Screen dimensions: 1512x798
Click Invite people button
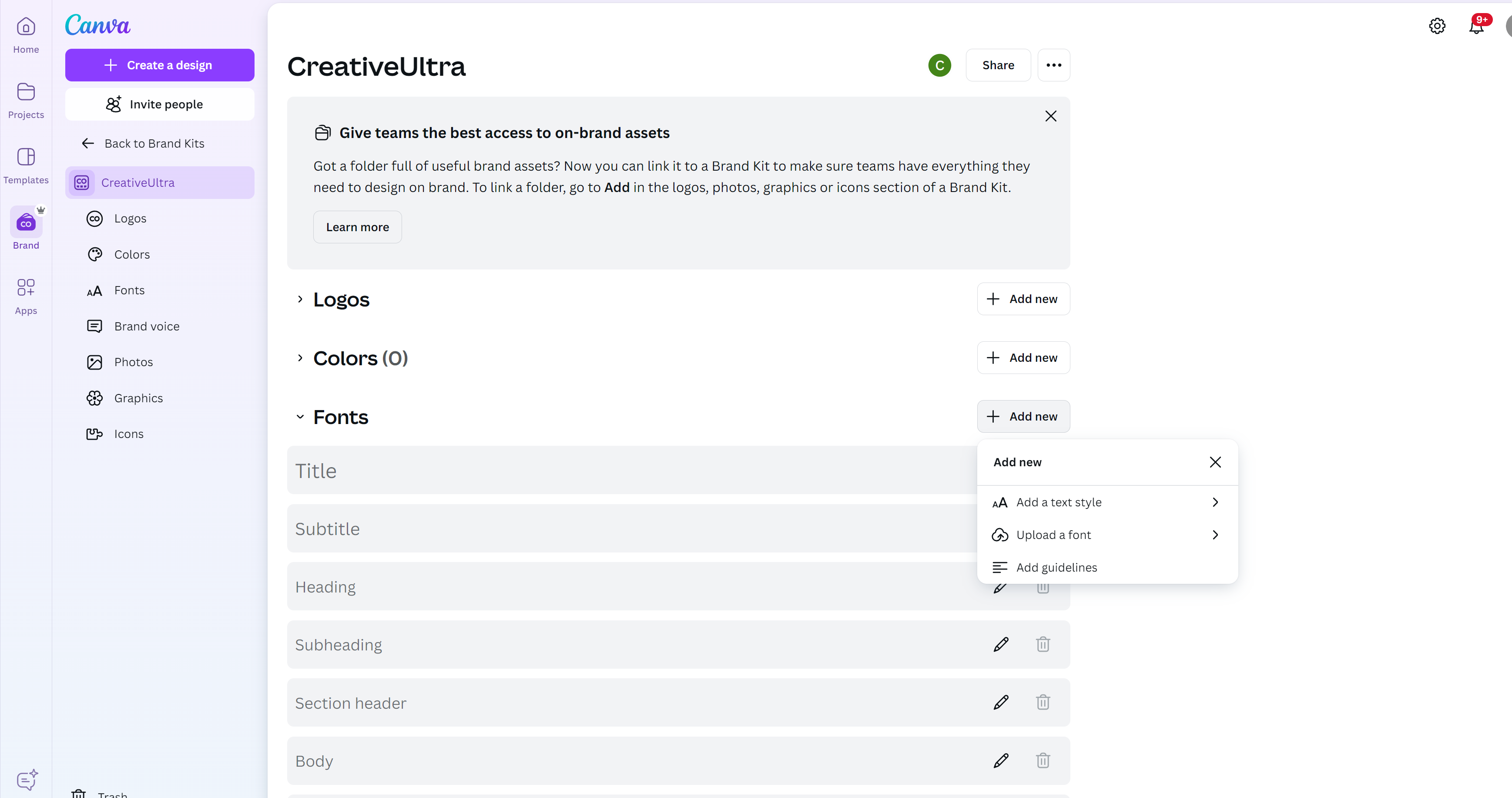coord(160,104)
